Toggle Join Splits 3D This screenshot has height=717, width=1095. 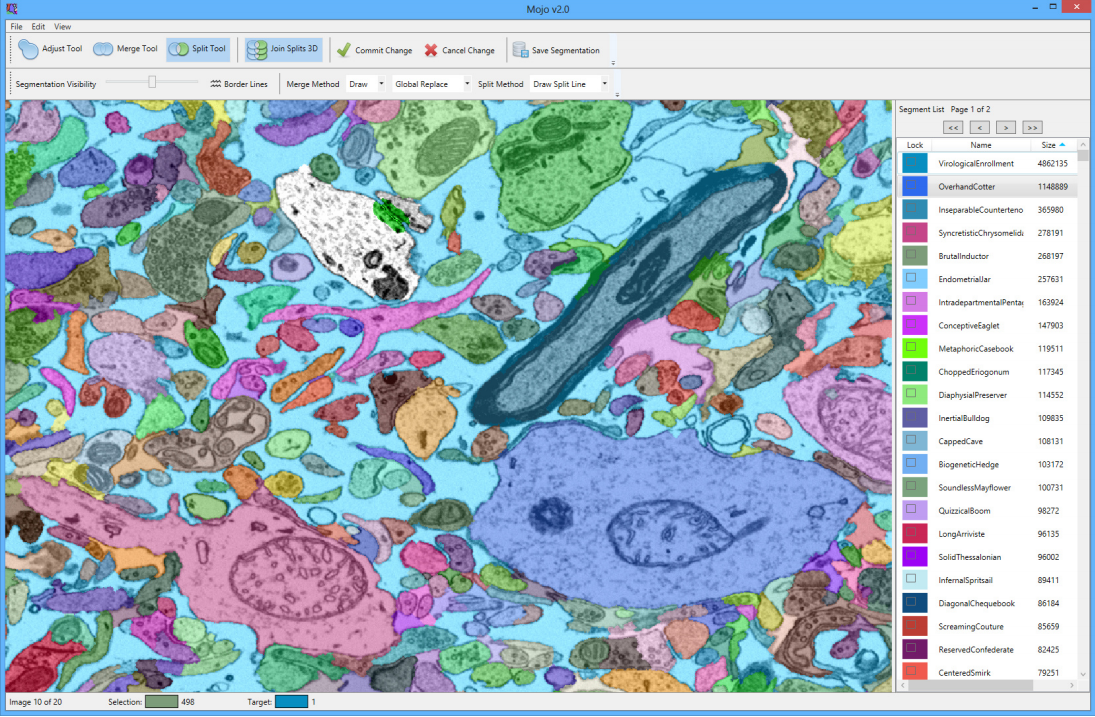284,49
